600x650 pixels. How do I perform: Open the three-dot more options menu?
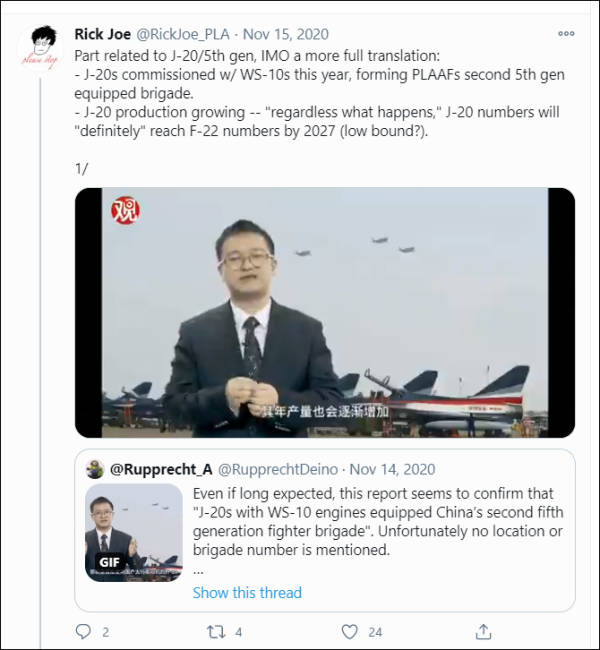567,34
